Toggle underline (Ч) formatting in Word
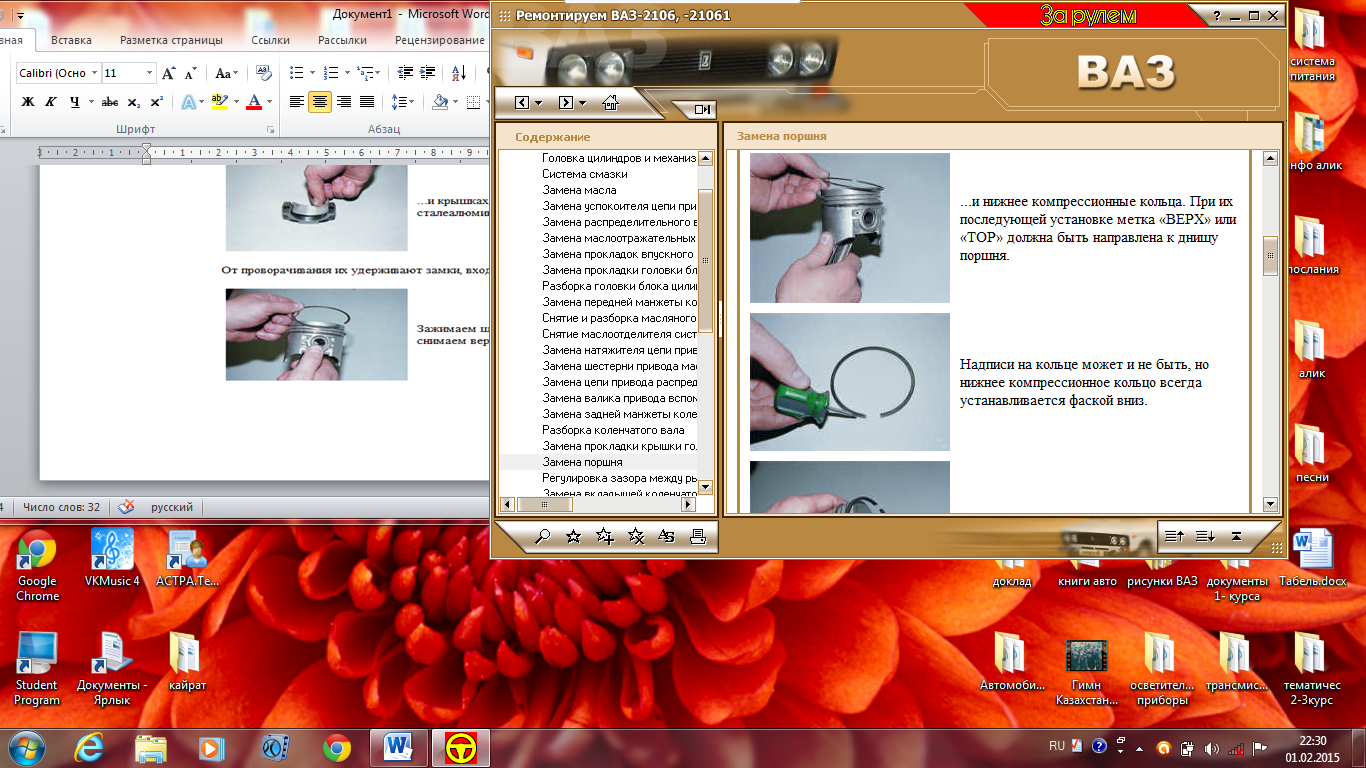The image size is (1366, 768). (x=73, y=102)
